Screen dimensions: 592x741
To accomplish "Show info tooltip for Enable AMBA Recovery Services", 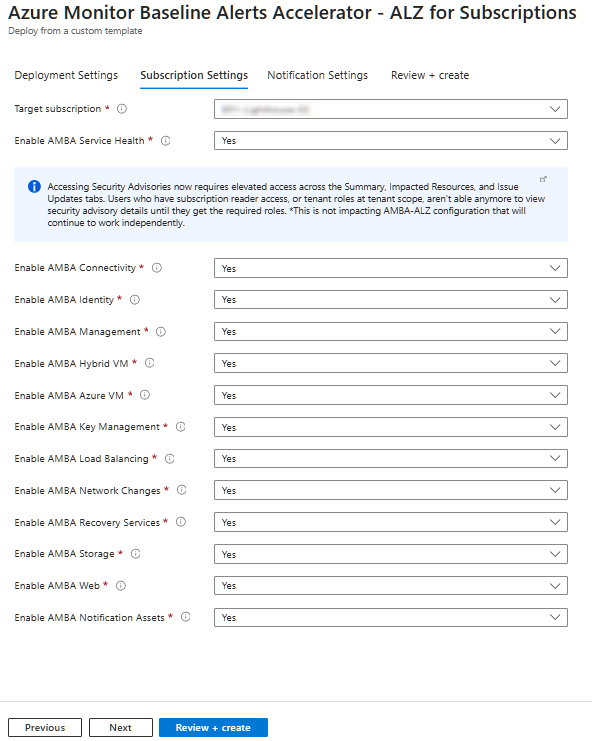I will tap(181, 522).
